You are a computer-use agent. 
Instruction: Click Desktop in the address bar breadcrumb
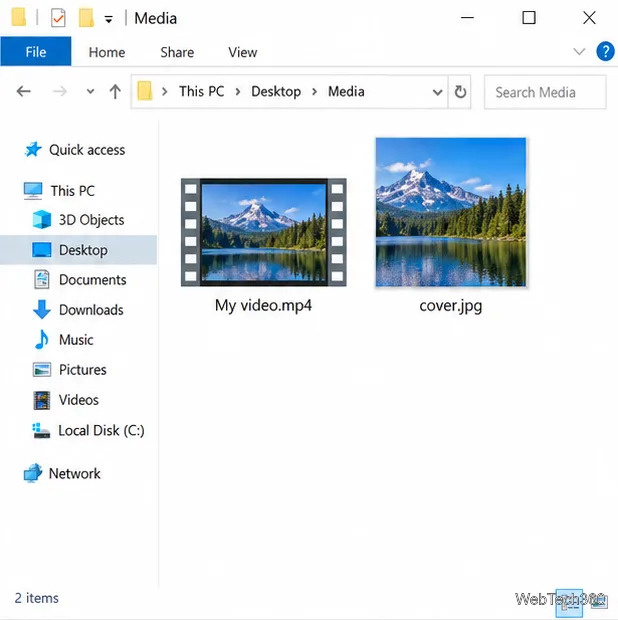point(276,92)
